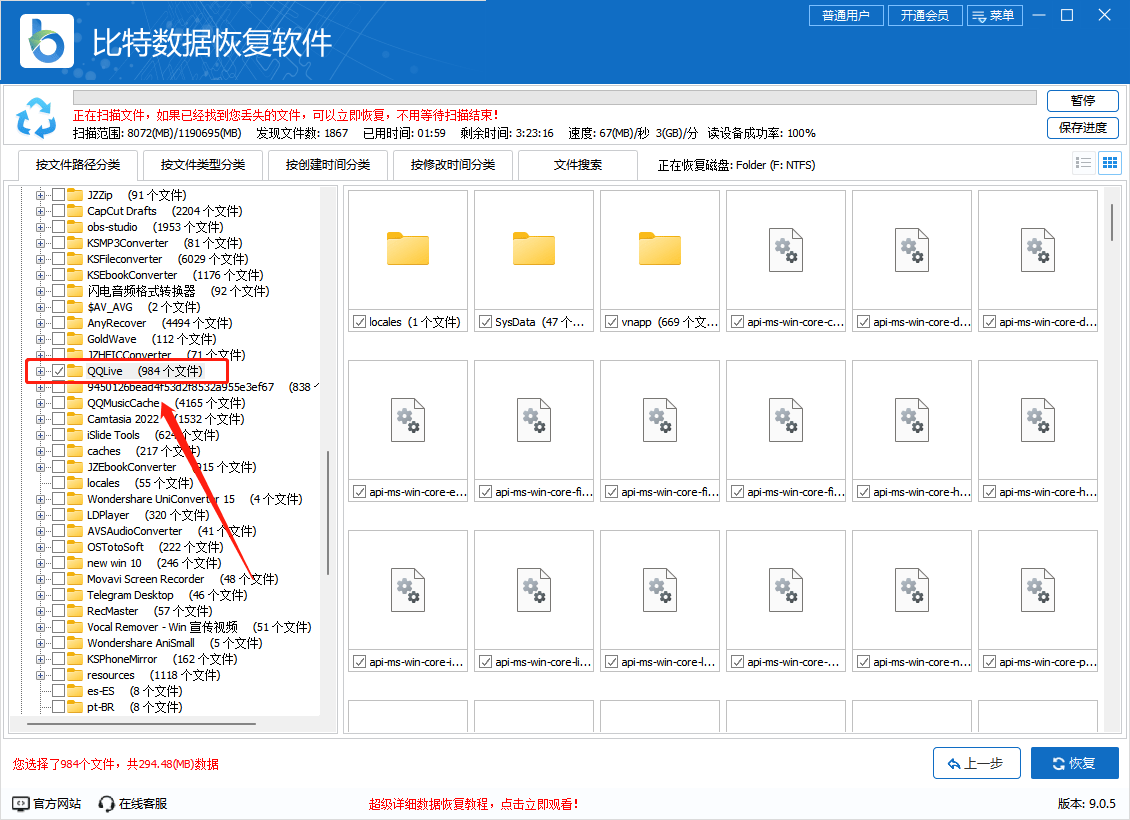Click the 恢复 button

1075,763
